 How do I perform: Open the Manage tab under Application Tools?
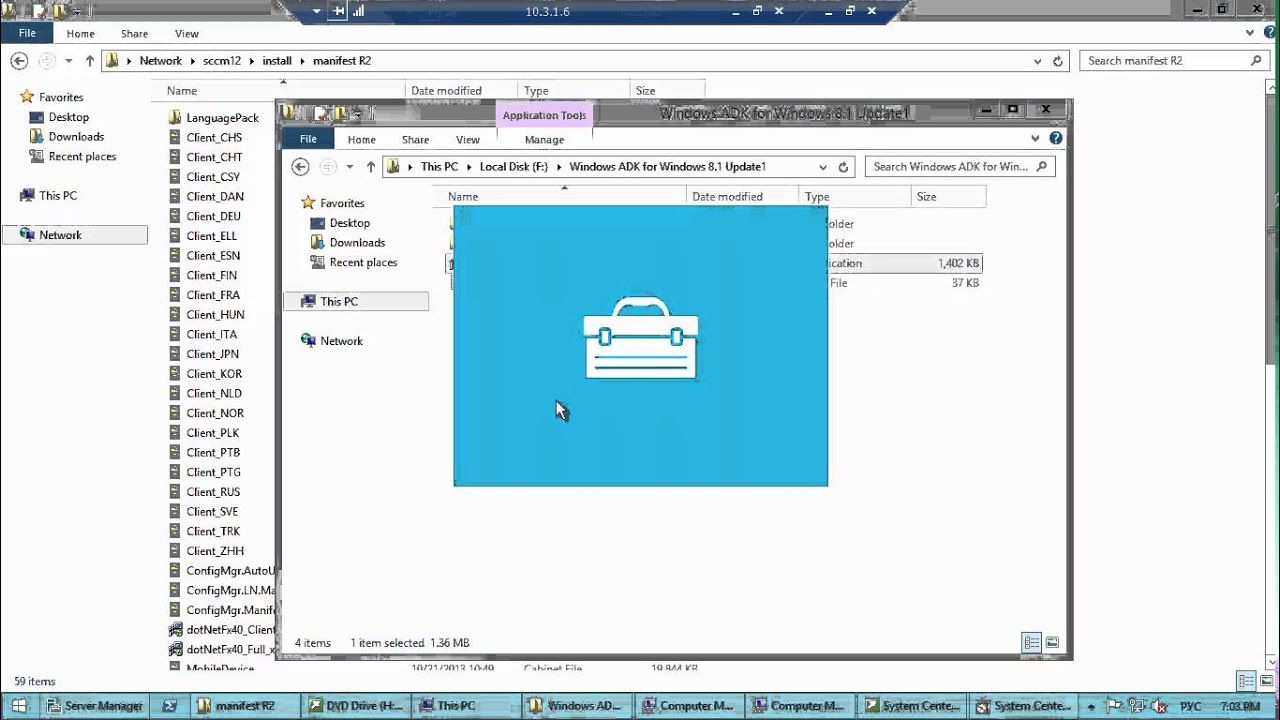(x=544, y=140)
